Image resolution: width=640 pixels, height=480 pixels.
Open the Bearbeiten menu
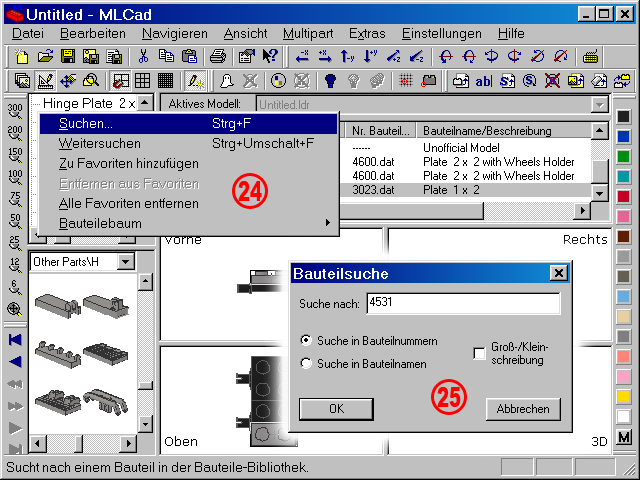coord(93,33)
